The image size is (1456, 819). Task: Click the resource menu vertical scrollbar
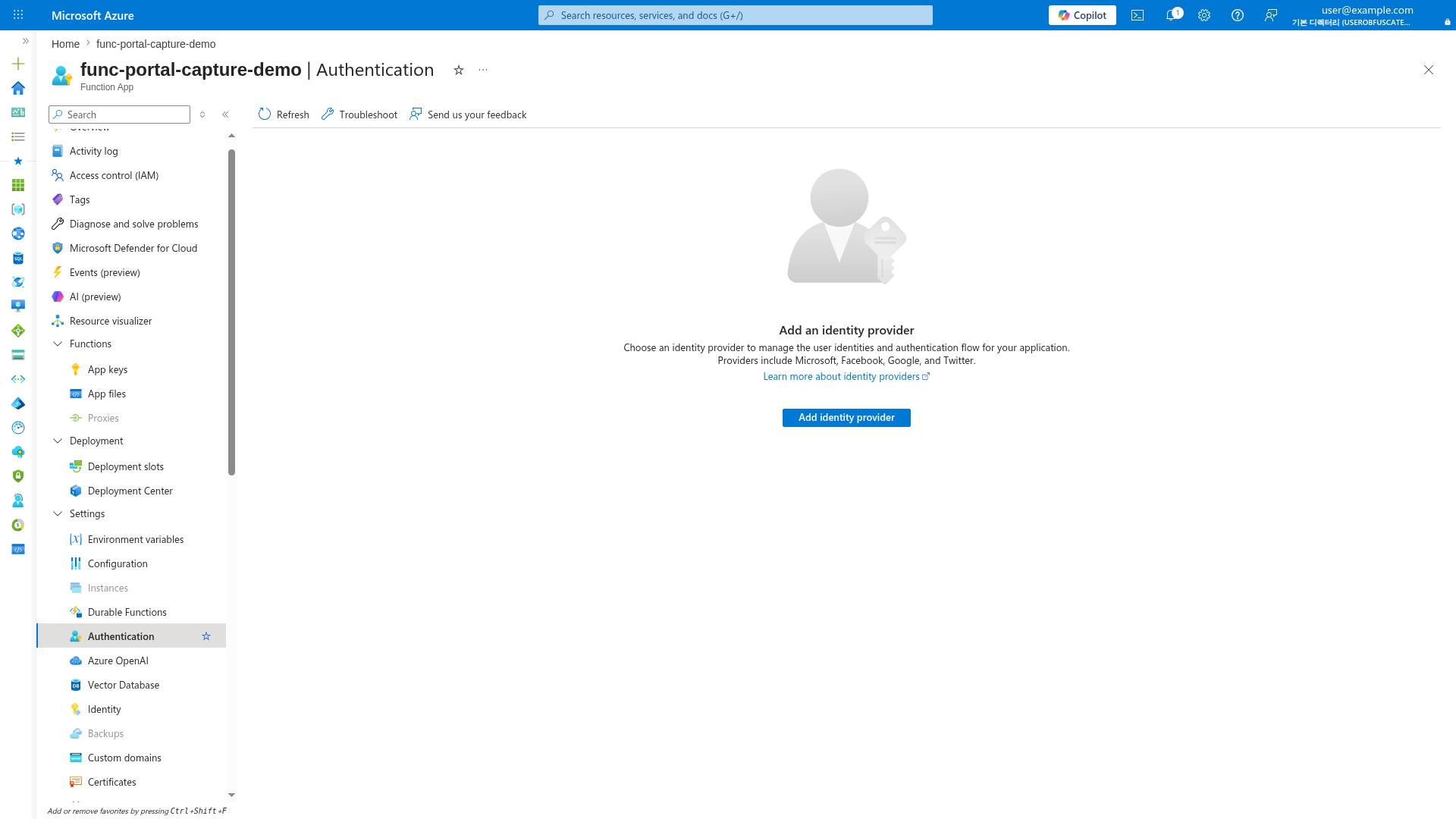231,312
